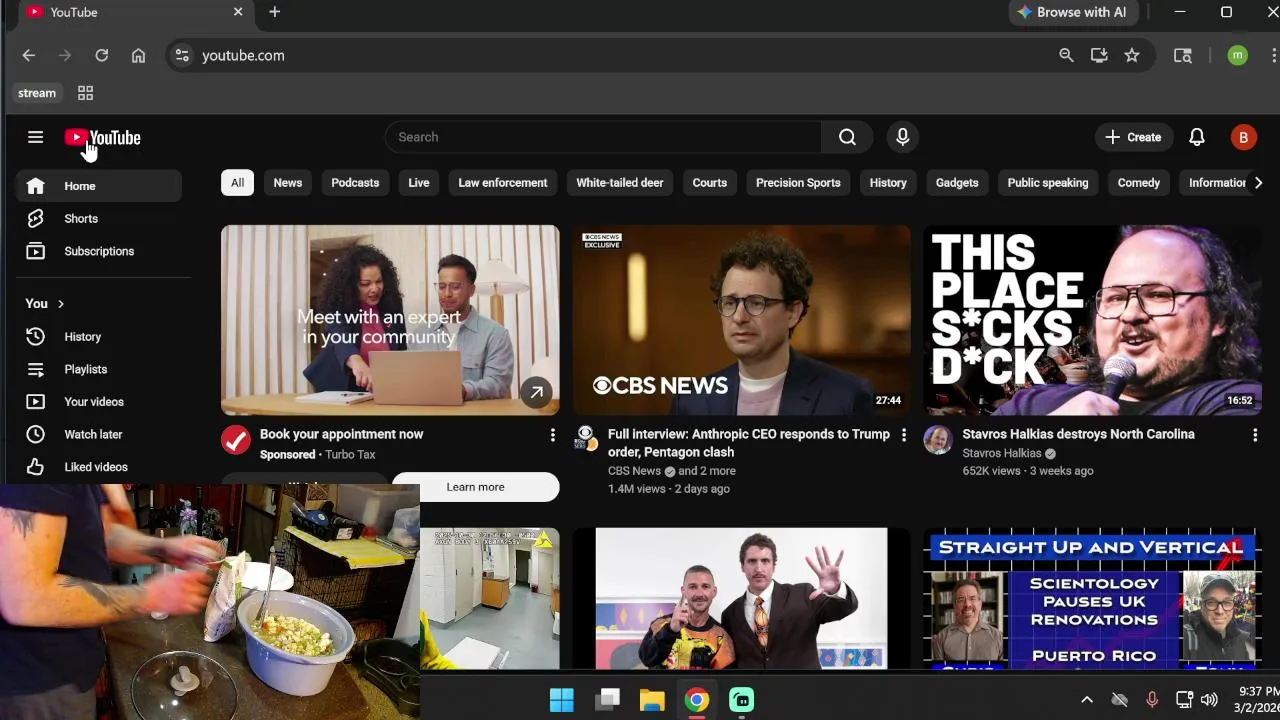This screenshot has height=720, width=1280.
Task: Click the YouTube logo
Action: (x=103, y=138)
